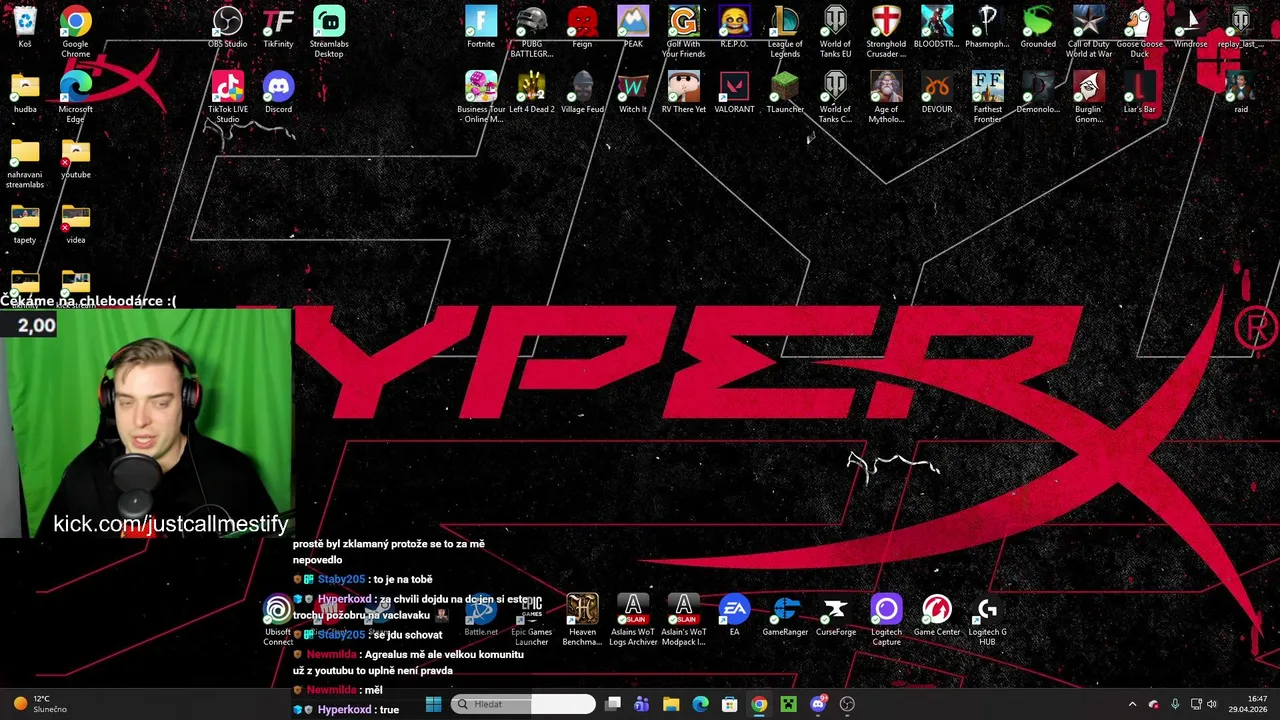Open the TikTok LIVE Studio shortcut
The image size is (1280, 720).
228,97
